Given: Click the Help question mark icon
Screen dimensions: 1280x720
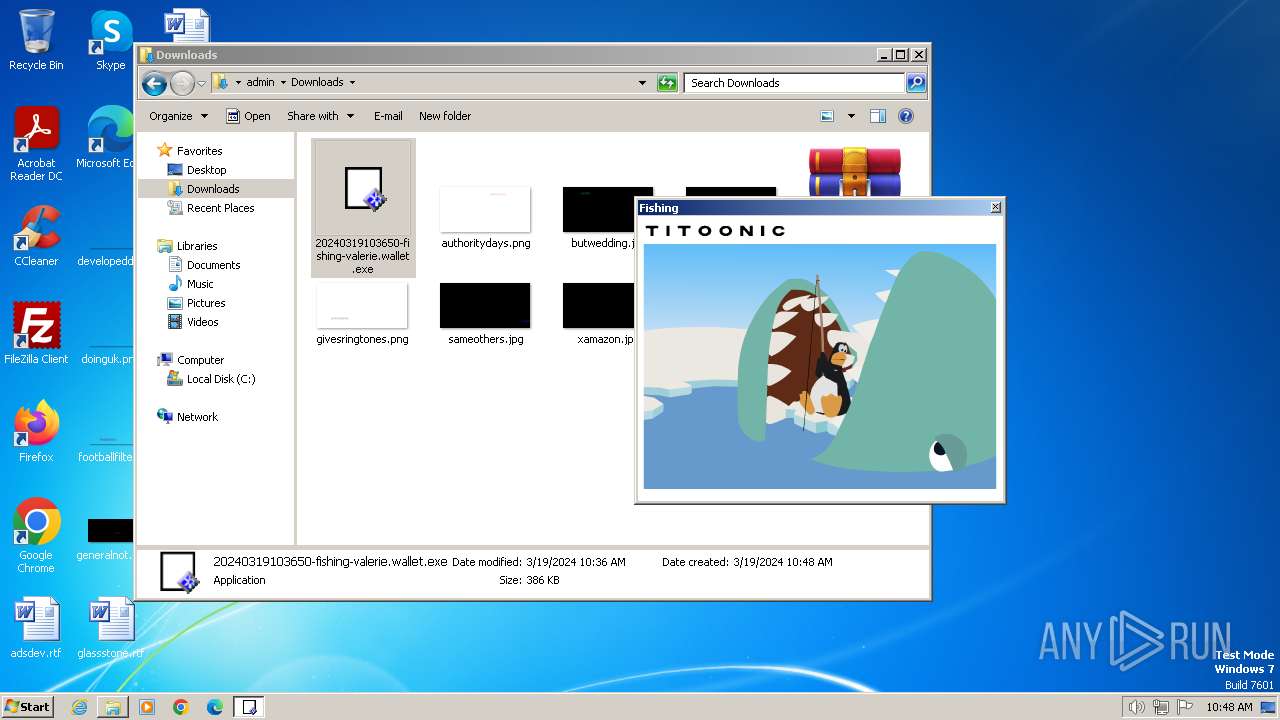Looking at the screenshot, I should tap(906, 116).
